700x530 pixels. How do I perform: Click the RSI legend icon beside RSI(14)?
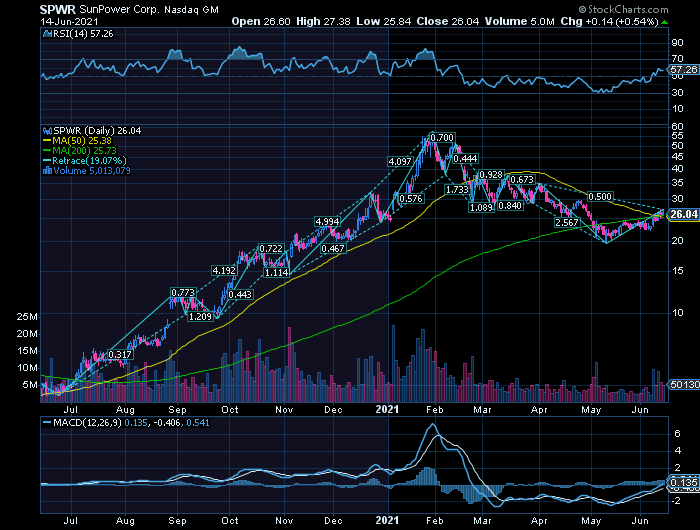47,34
